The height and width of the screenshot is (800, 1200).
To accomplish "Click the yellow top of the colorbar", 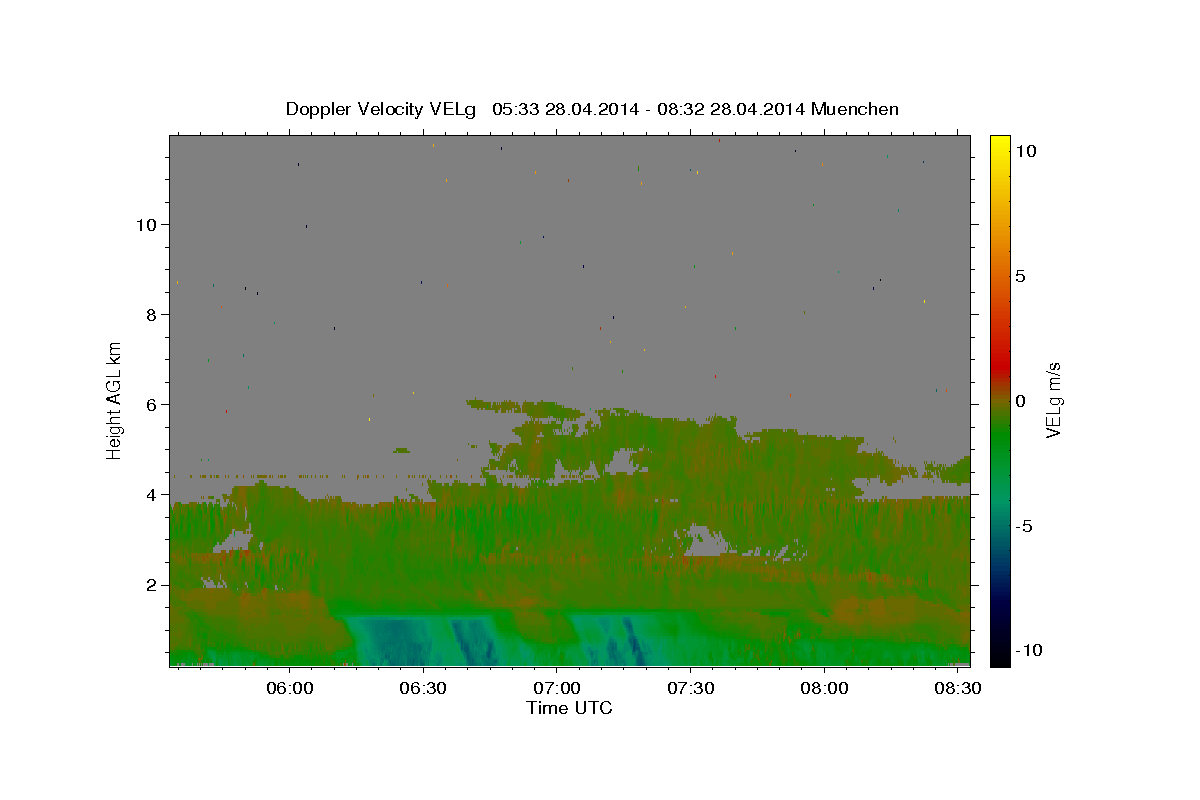I will click(1000, 142).
